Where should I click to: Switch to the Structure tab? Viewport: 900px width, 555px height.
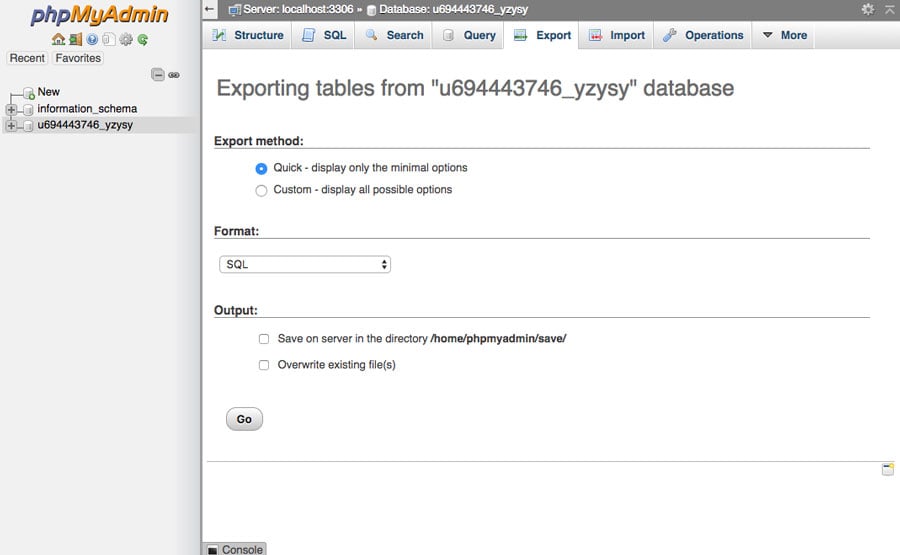pyautogui.click(x=247, y=35)
